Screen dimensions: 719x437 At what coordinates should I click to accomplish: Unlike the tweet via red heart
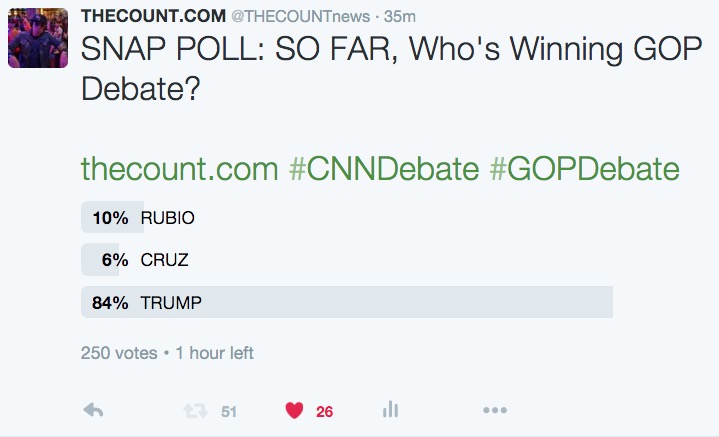point(294,410)
